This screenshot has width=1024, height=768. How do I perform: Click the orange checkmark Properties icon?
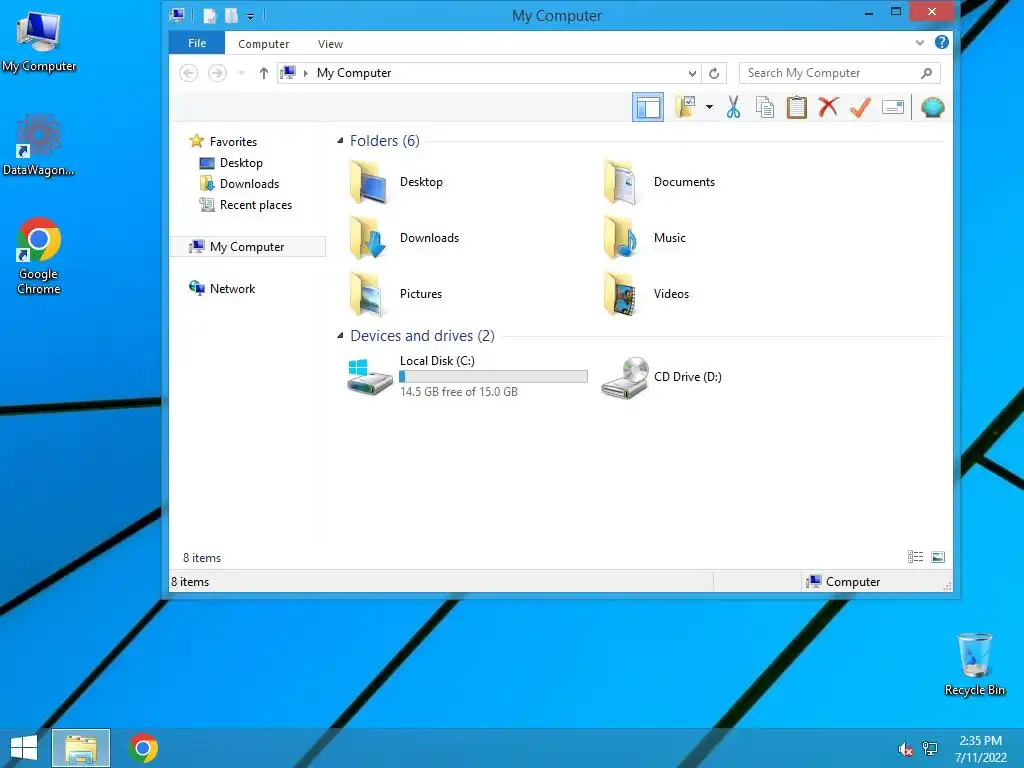click(x=861, y=107)
